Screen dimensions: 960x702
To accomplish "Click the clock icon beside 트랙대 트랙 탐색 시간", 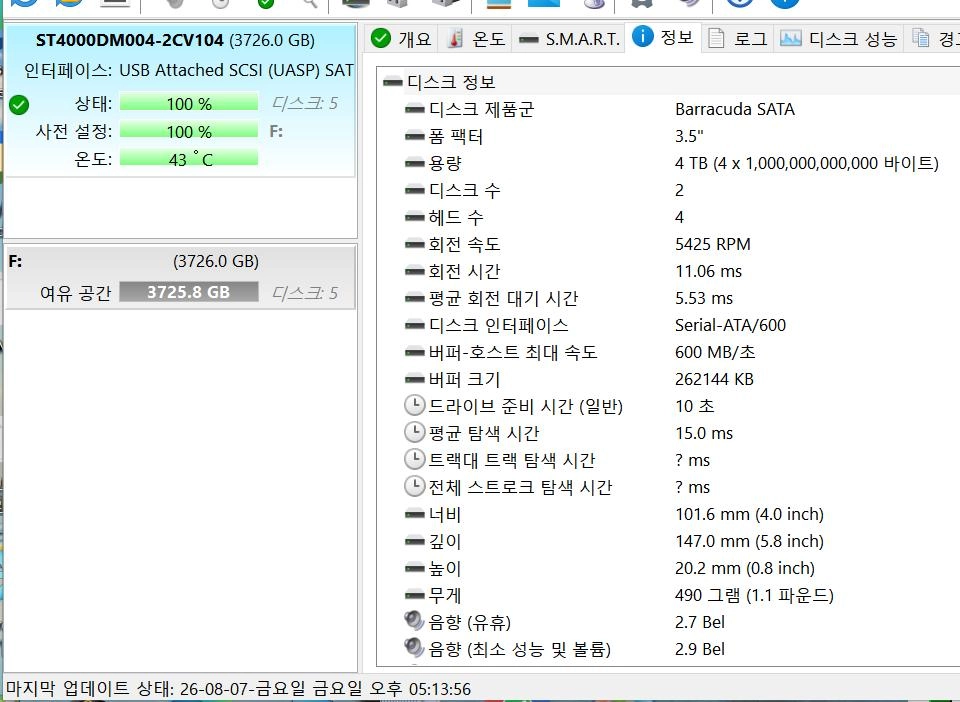I will tap(414, 459).
